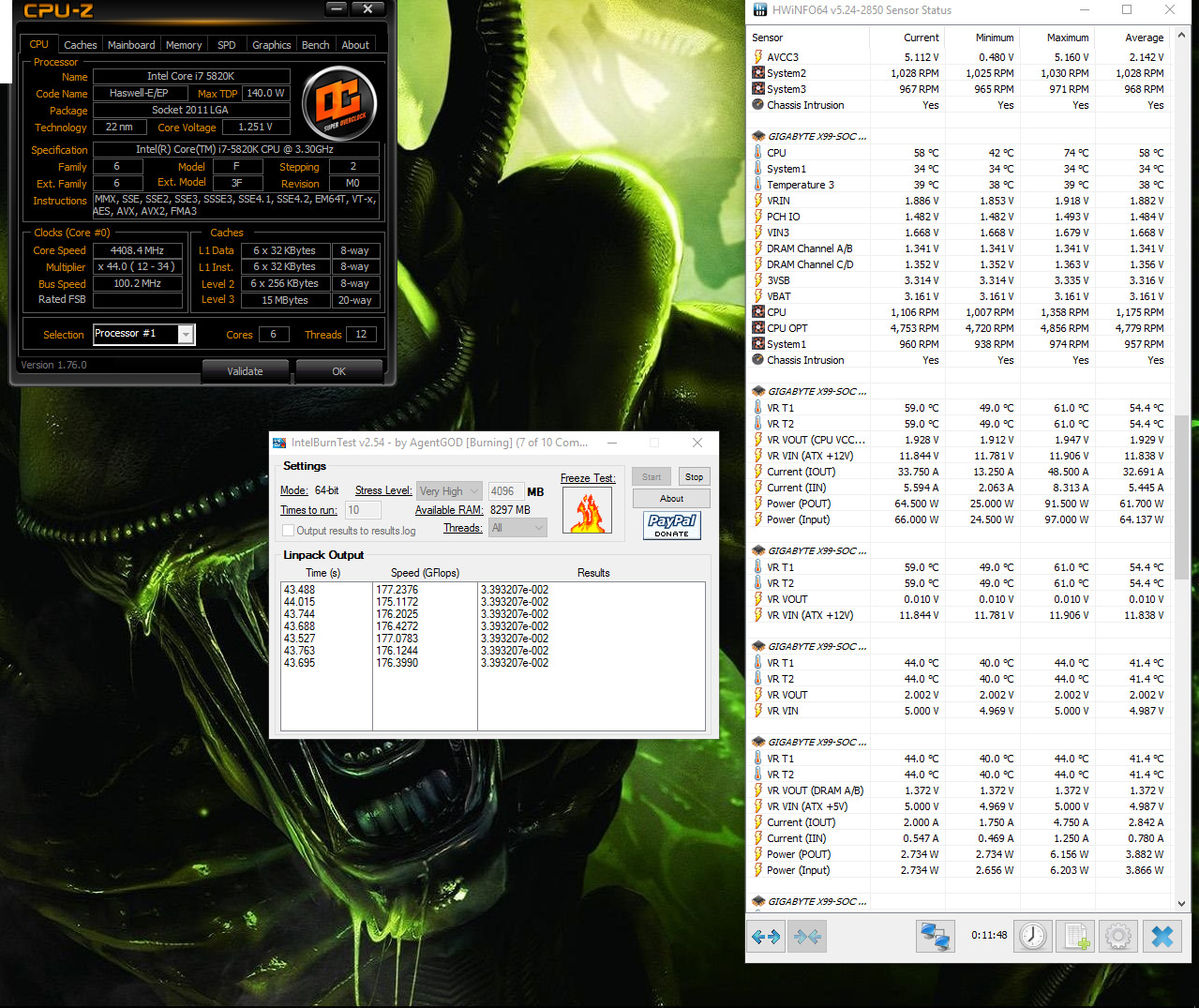Click HWiNFO scrollbar down arrow
This screenshot has height=1008, width=1199.
tap(1181, 903)
